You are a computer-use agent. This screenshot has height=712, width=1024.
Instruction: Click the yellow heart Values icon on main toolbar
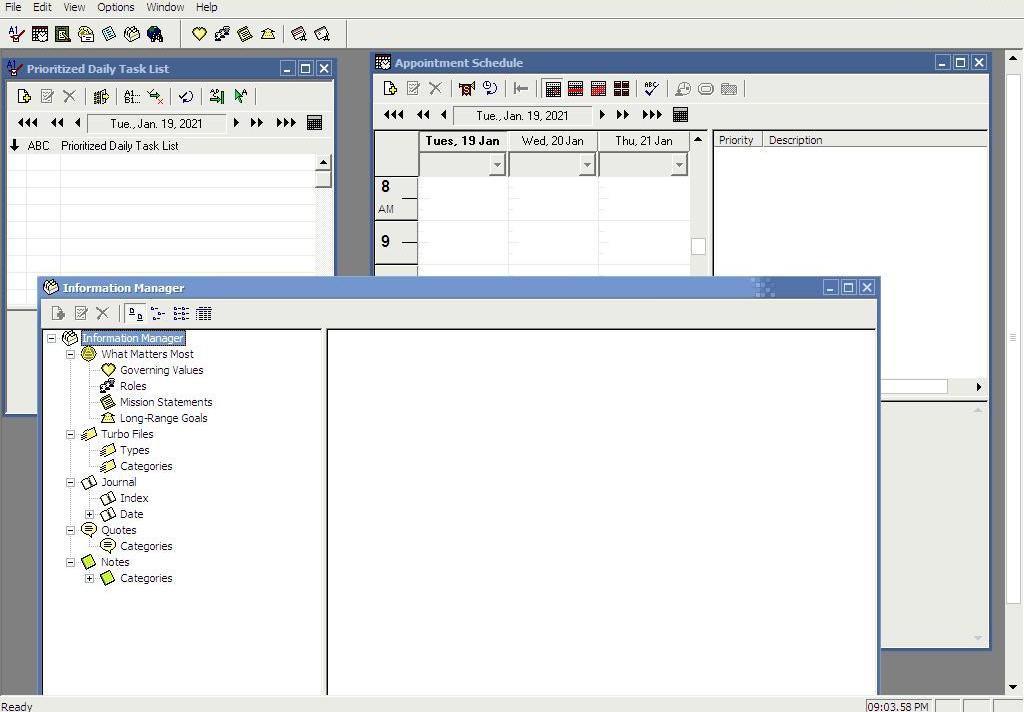(199, 34)
